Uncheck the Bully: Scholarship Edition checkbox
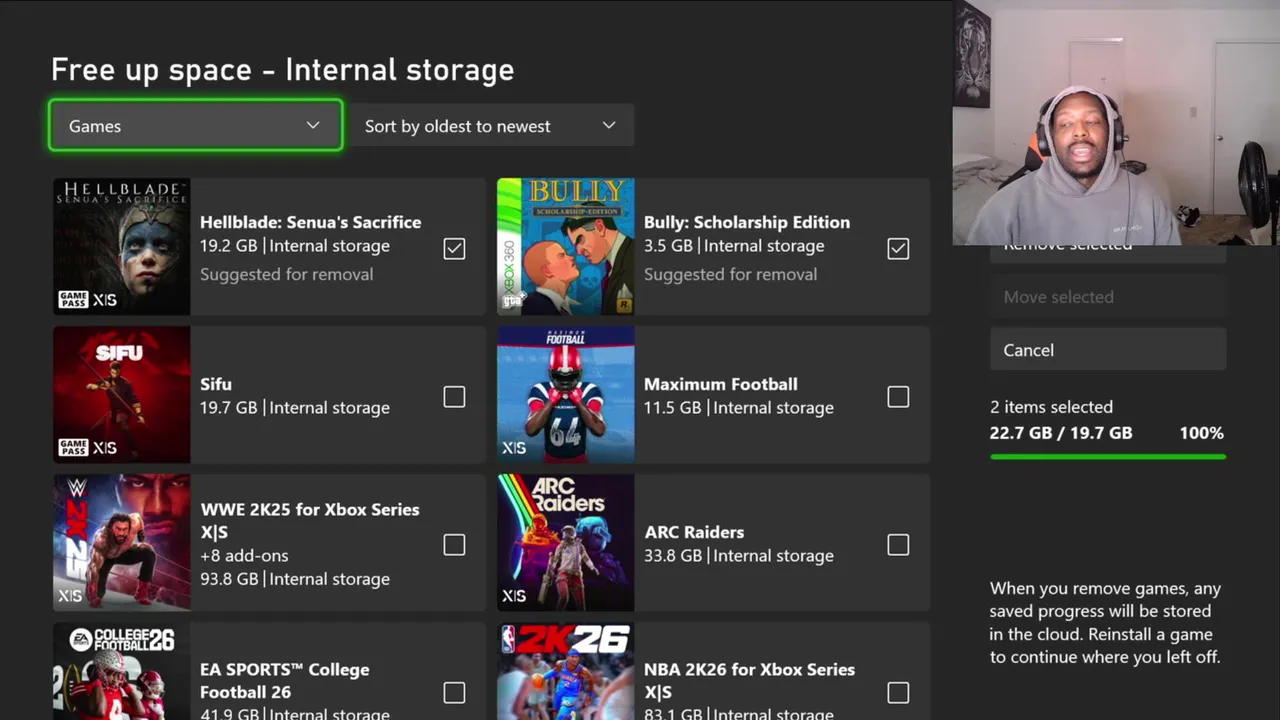Image resolution: width=1280 pixels, height=720 pixels. point(898,248)
